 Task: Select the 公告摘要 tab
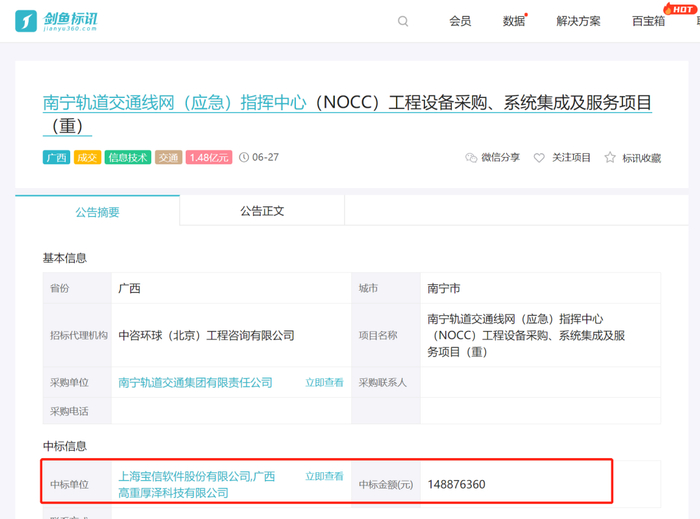tap(97, 212)
